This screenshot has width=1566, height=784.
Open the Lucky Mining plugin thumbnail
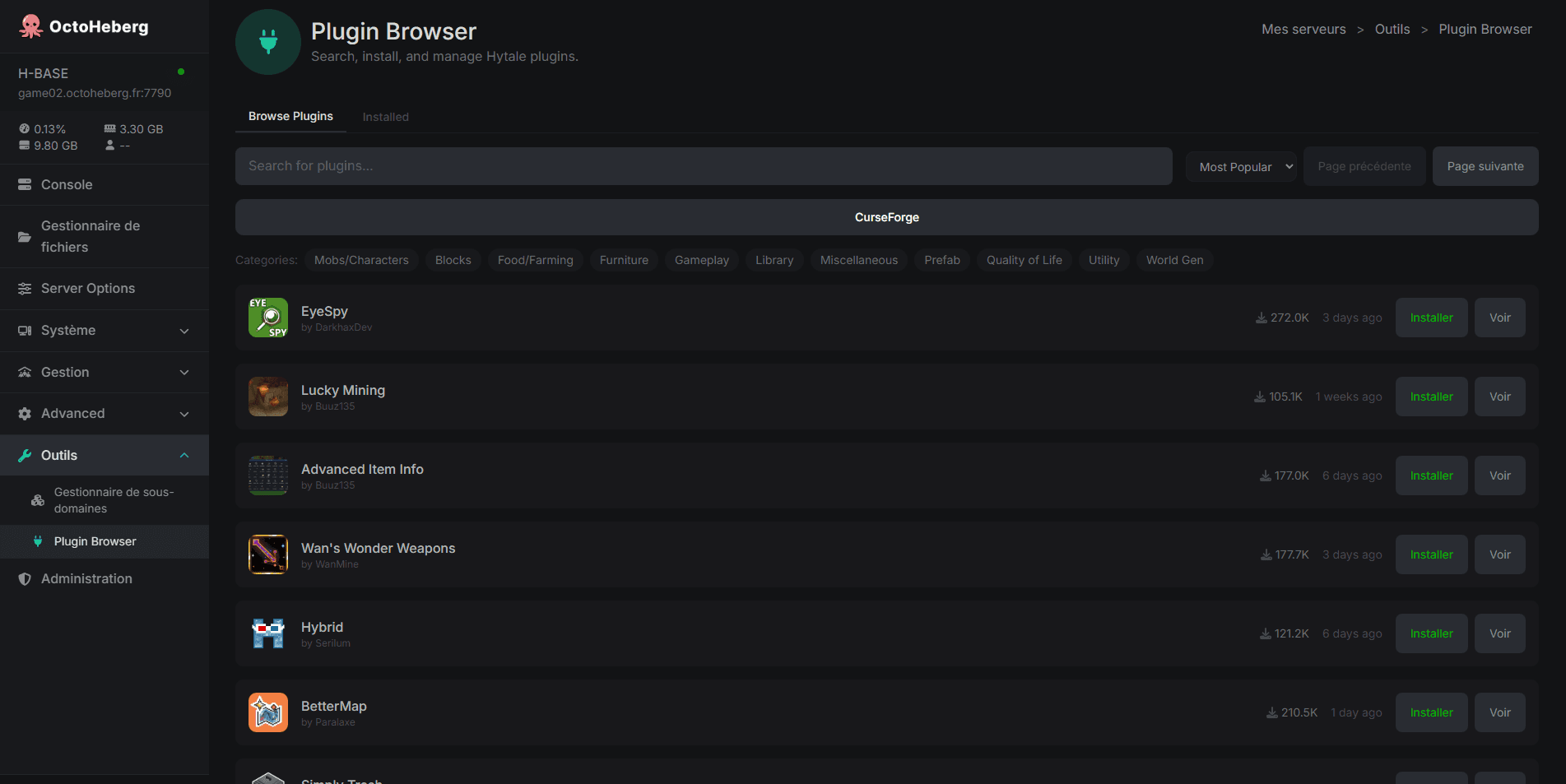coord(268,397)
